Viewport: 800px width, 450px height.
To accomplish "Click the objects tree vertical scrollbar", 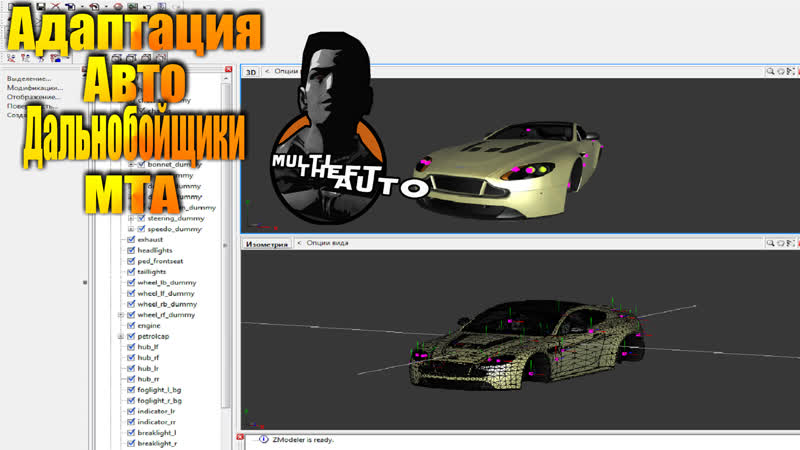I will pos(226,245).
